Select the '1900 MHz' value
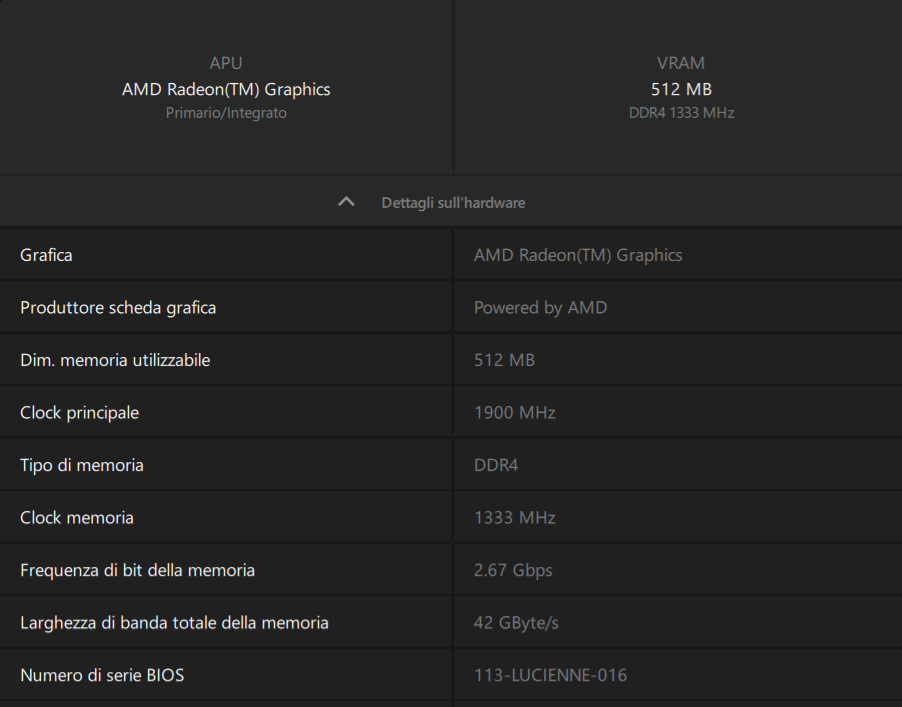902x707 pixels. pyautogui.click(x=514, y=412)
